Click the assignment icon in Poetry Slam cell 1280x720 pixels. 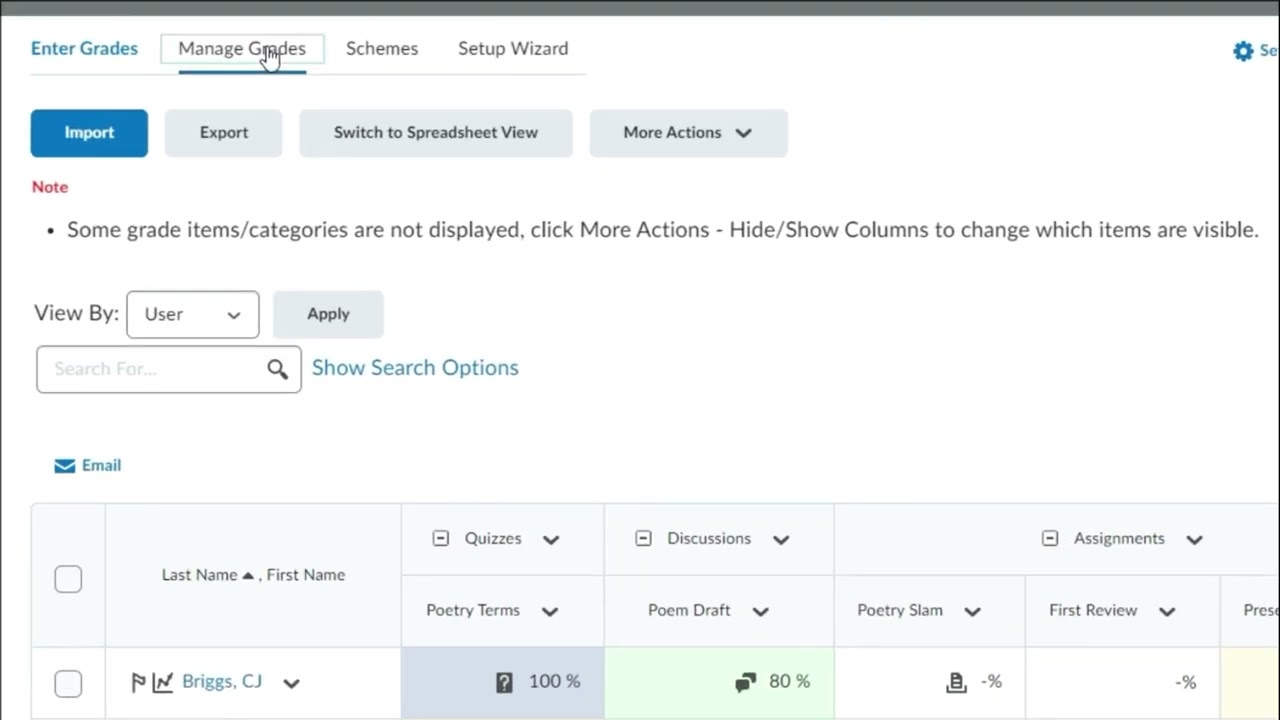pyautogui.click(x=956, y=682)
